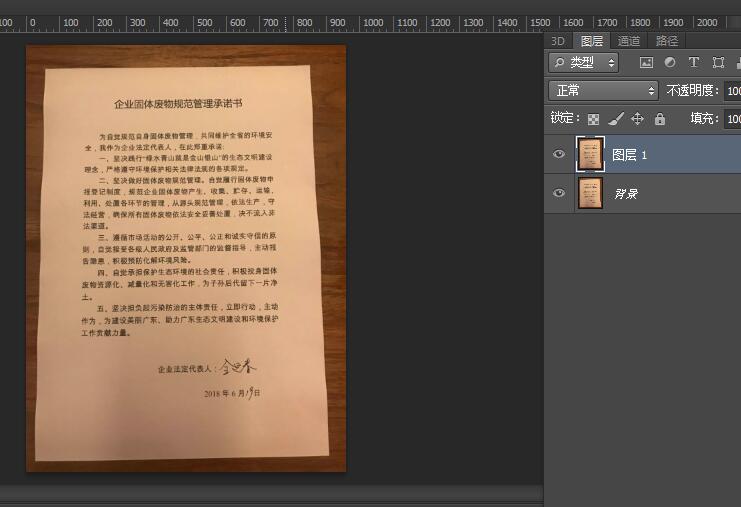Open the 正常 blend mode dropdown

(603, 91)
